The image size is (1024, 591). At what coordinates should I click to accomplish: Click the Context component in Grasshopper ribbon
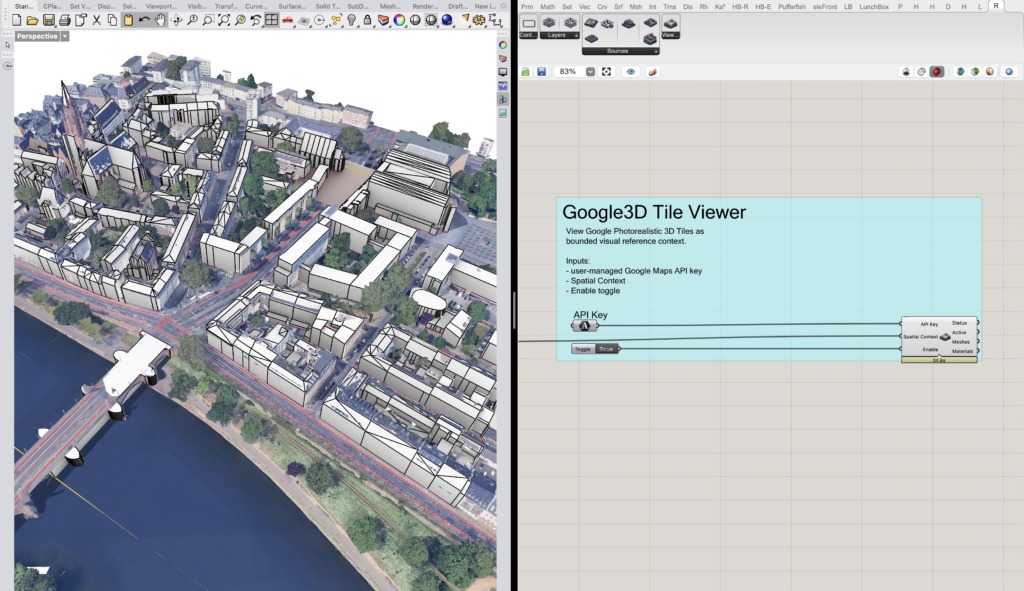528,24
